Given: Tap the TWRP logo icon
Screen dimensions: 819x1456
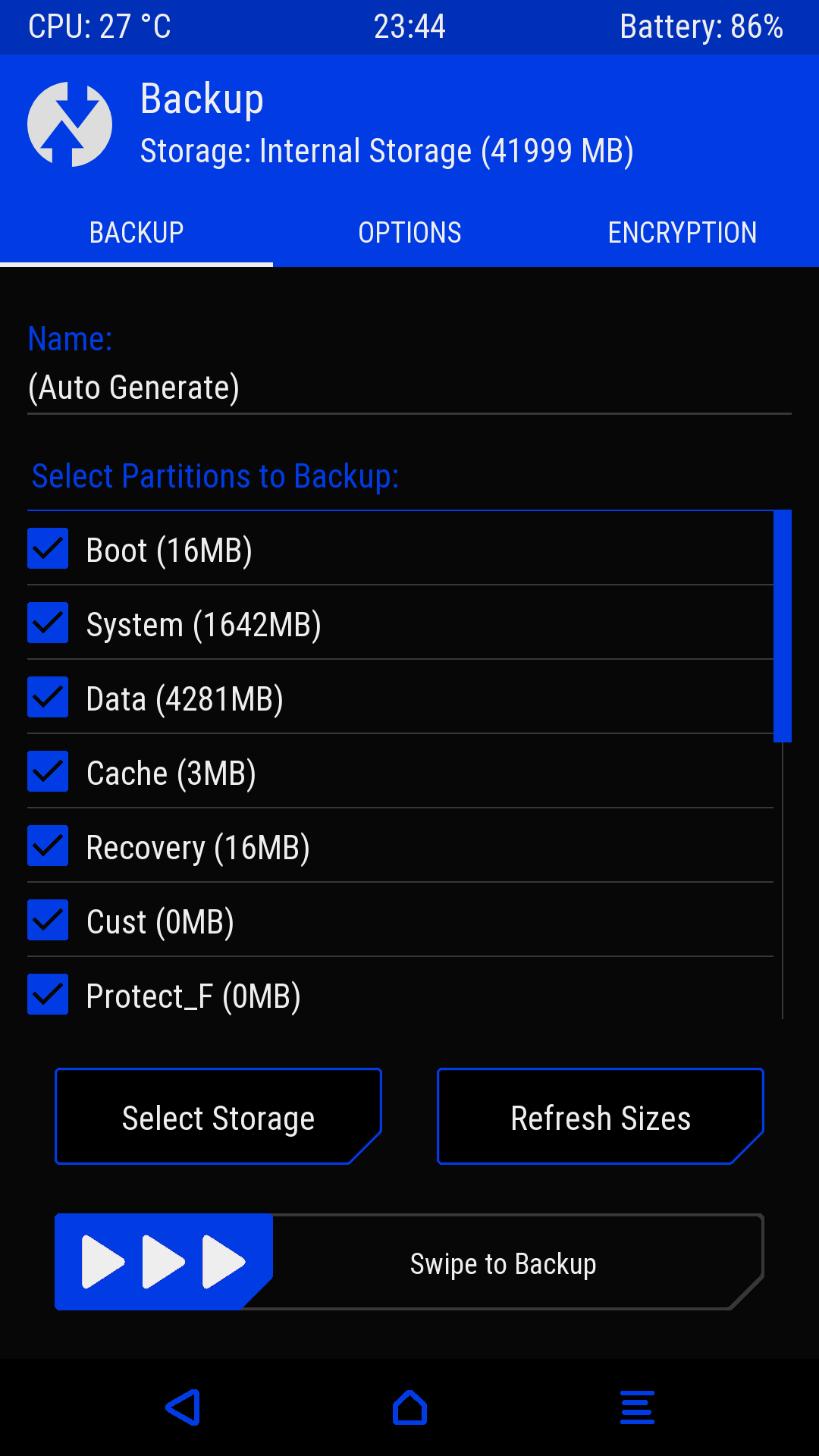Looking at the screenshot, I should pyautogui.click(x=70, y=124).
